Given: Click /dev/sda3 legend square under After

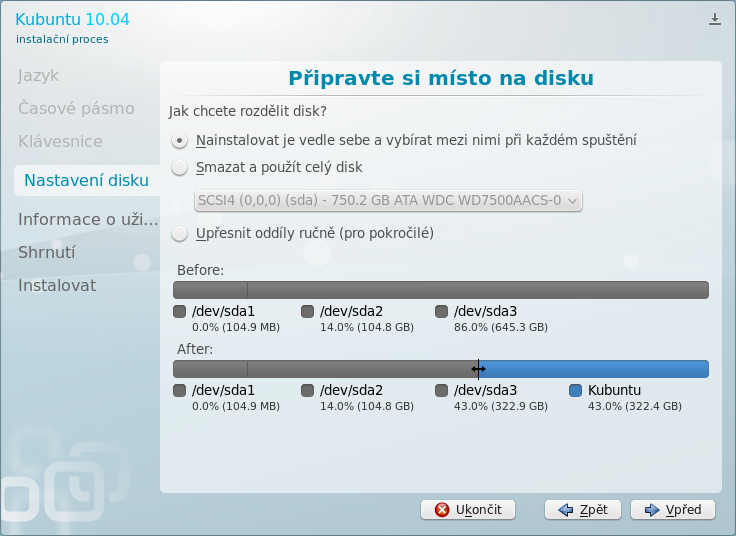Looking at the screenshot, I should pyautogui.click(x=441, y=391).
